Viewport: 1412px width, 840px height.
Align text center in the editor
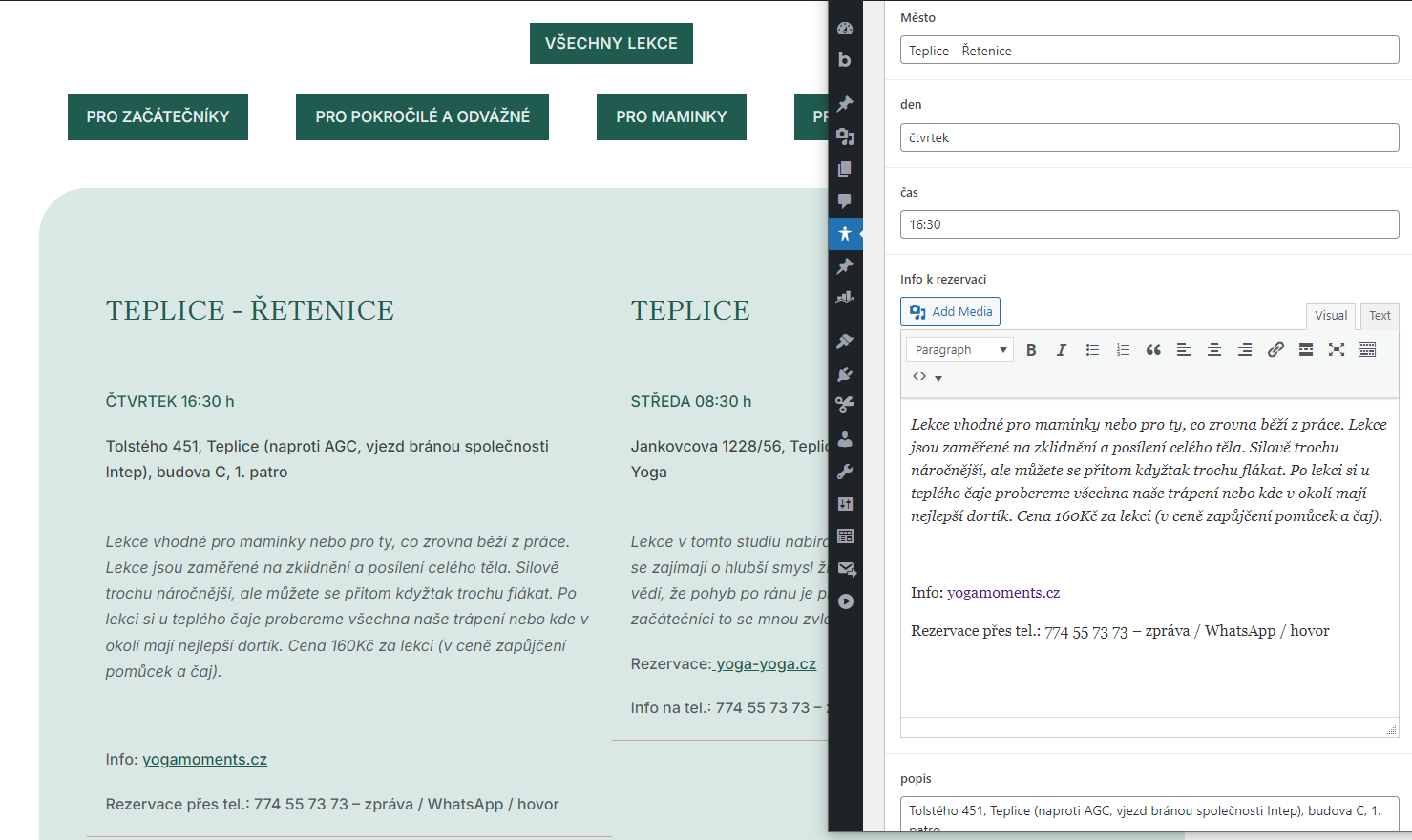tap(1214, 350)
